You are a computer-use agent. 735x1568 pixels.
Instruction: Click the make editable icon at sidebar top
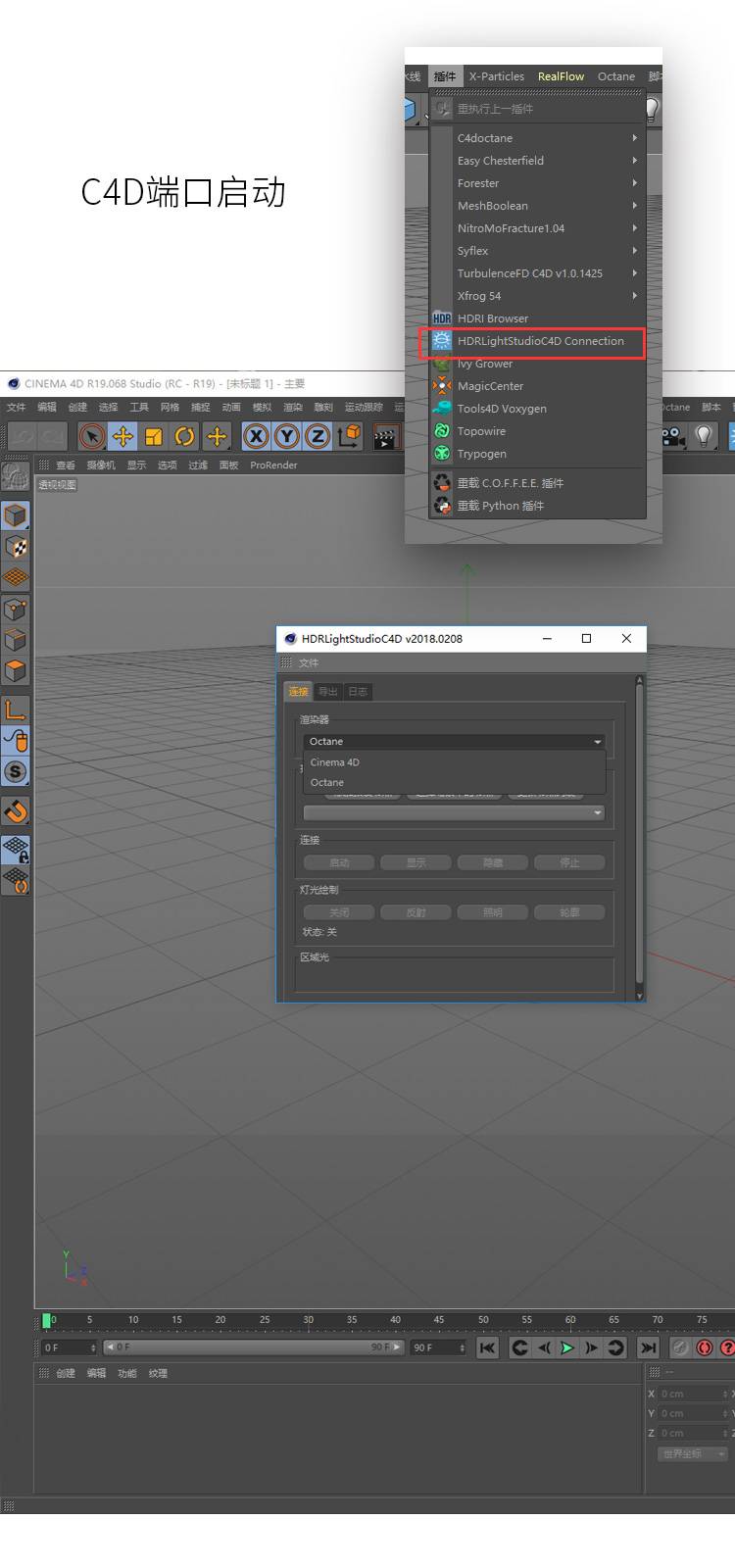(15, 476)
